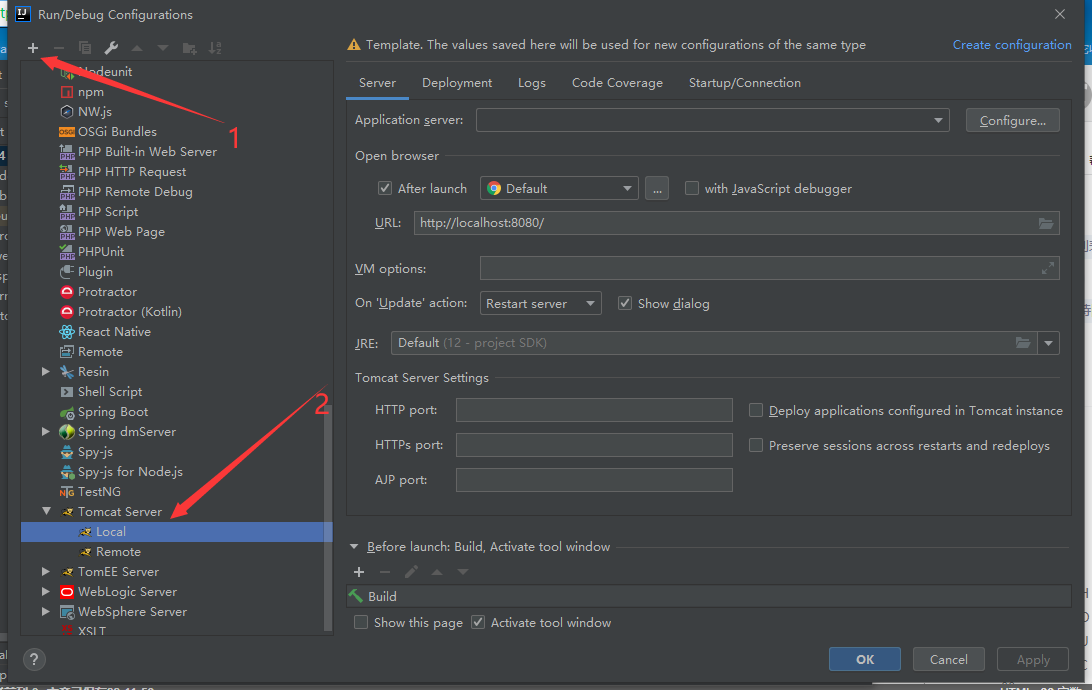Screen dimensions: 1092x690
Task: Click the Configure... button
Action: click(1013, 120)
